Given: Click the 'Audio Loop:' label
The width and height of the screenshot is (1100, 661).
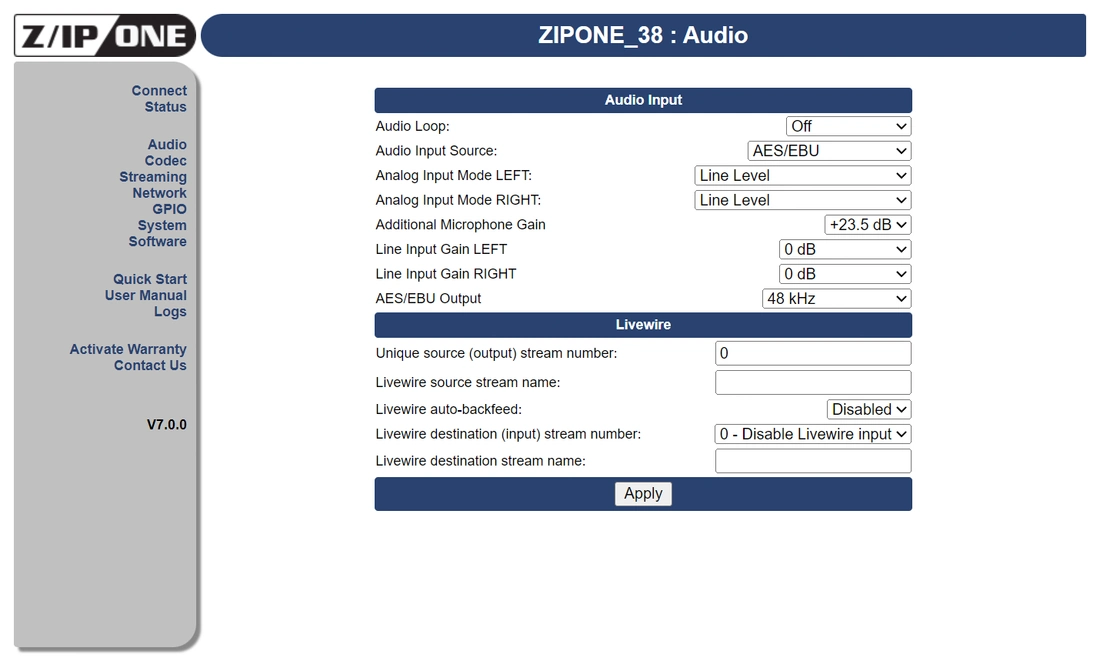Looking at the screenshot, I should pos(412,126).
